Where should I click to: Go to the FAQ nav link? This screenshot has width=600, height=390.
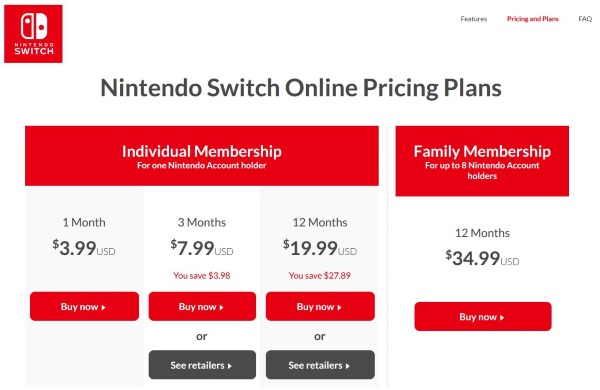[x=585, y=19]
